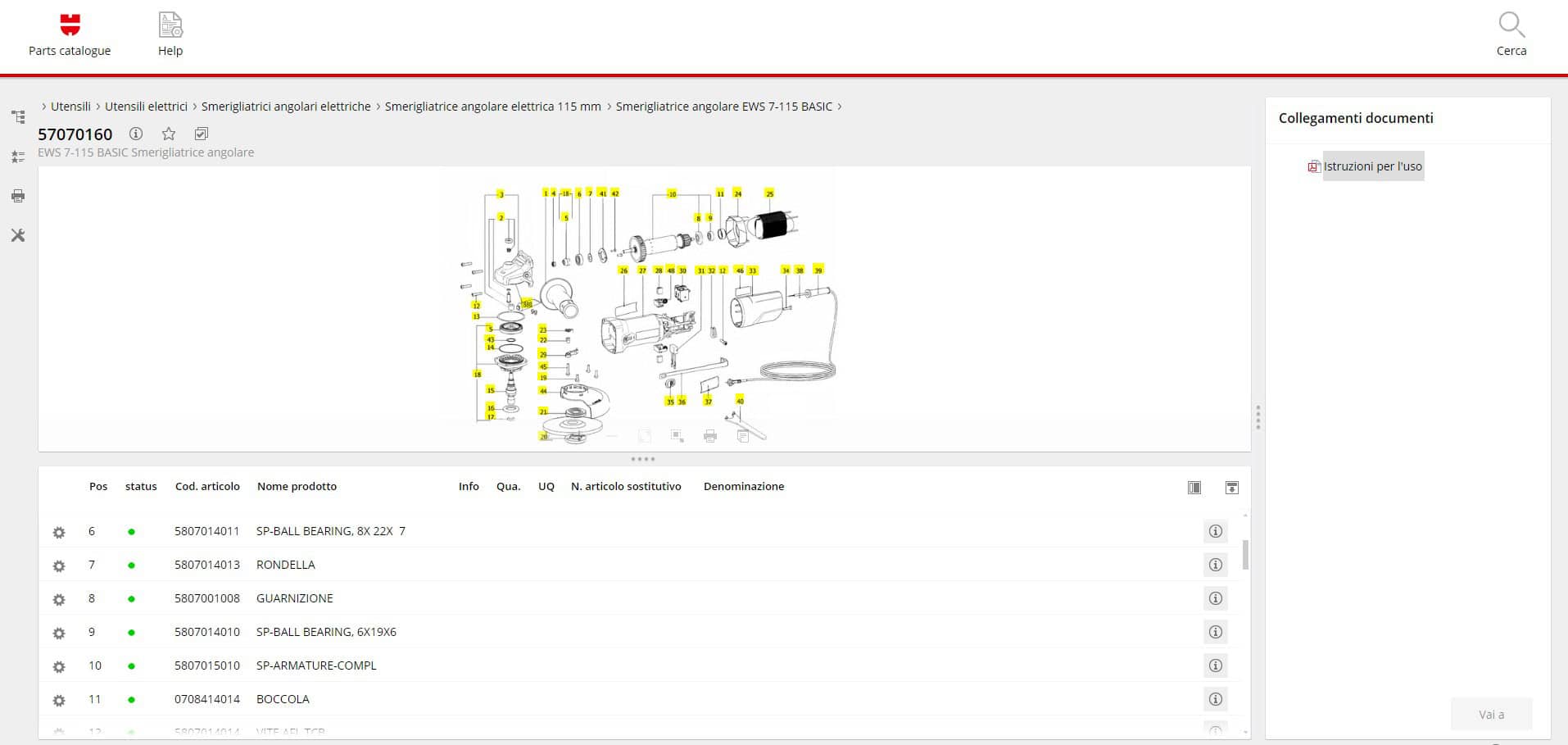Select hotspot 39 in exploded diagram
The image size is (1568, 745).
tap(818, 270)
